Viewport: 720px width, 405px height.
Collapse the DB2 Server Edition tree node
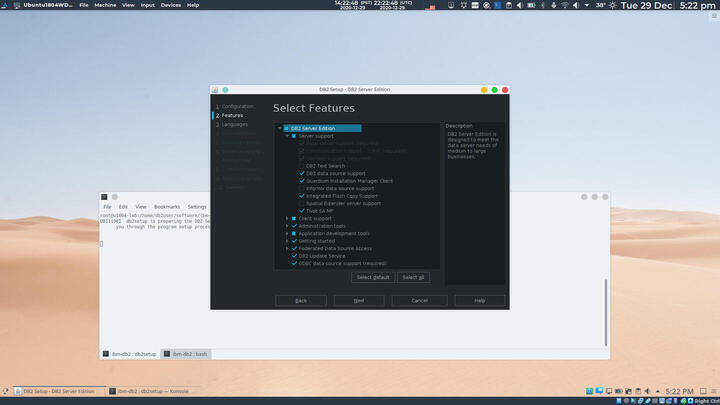[x=280, y=129]
